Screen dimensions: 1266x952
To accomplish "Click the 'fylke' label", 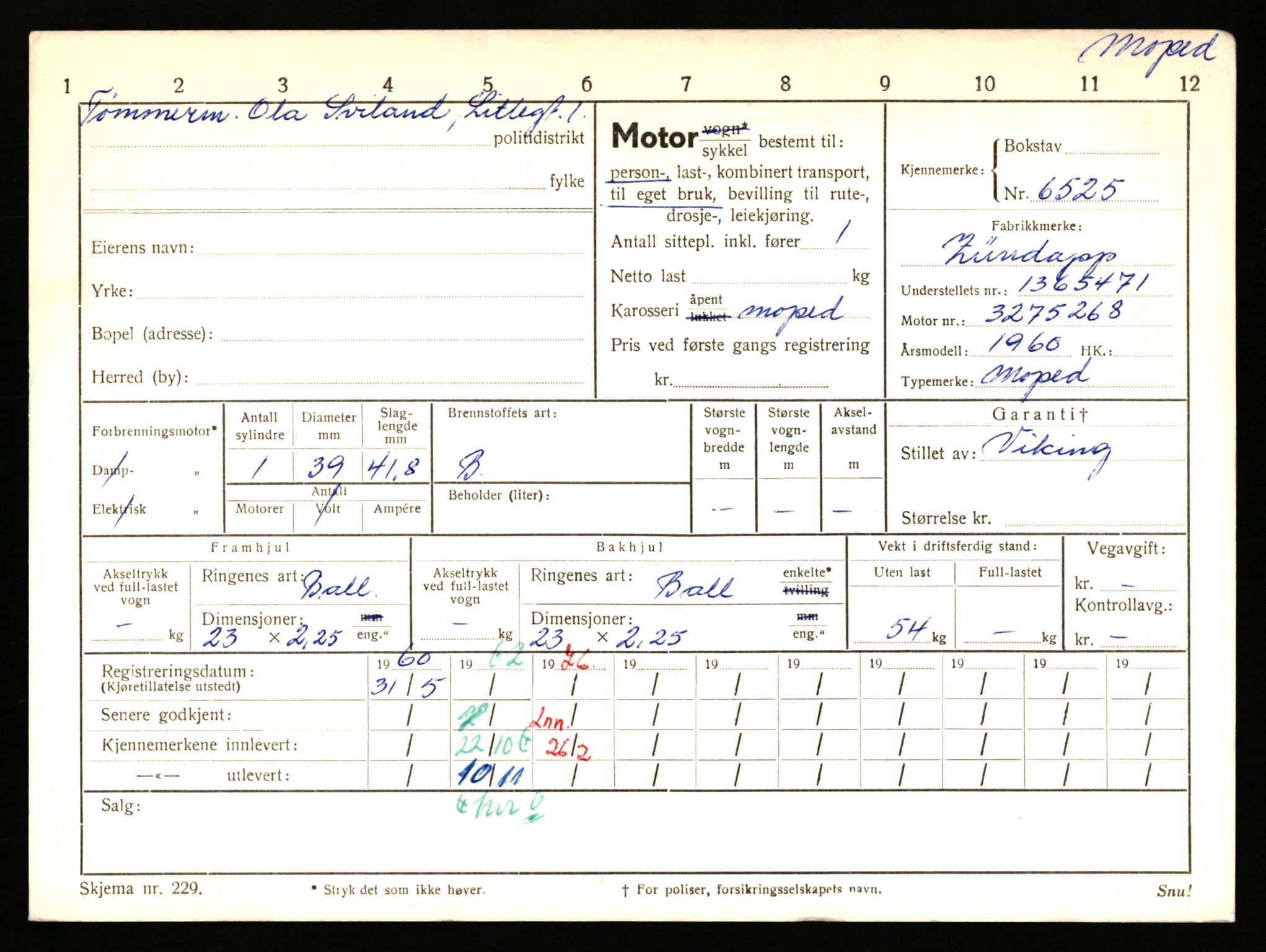I will (567, 181).
